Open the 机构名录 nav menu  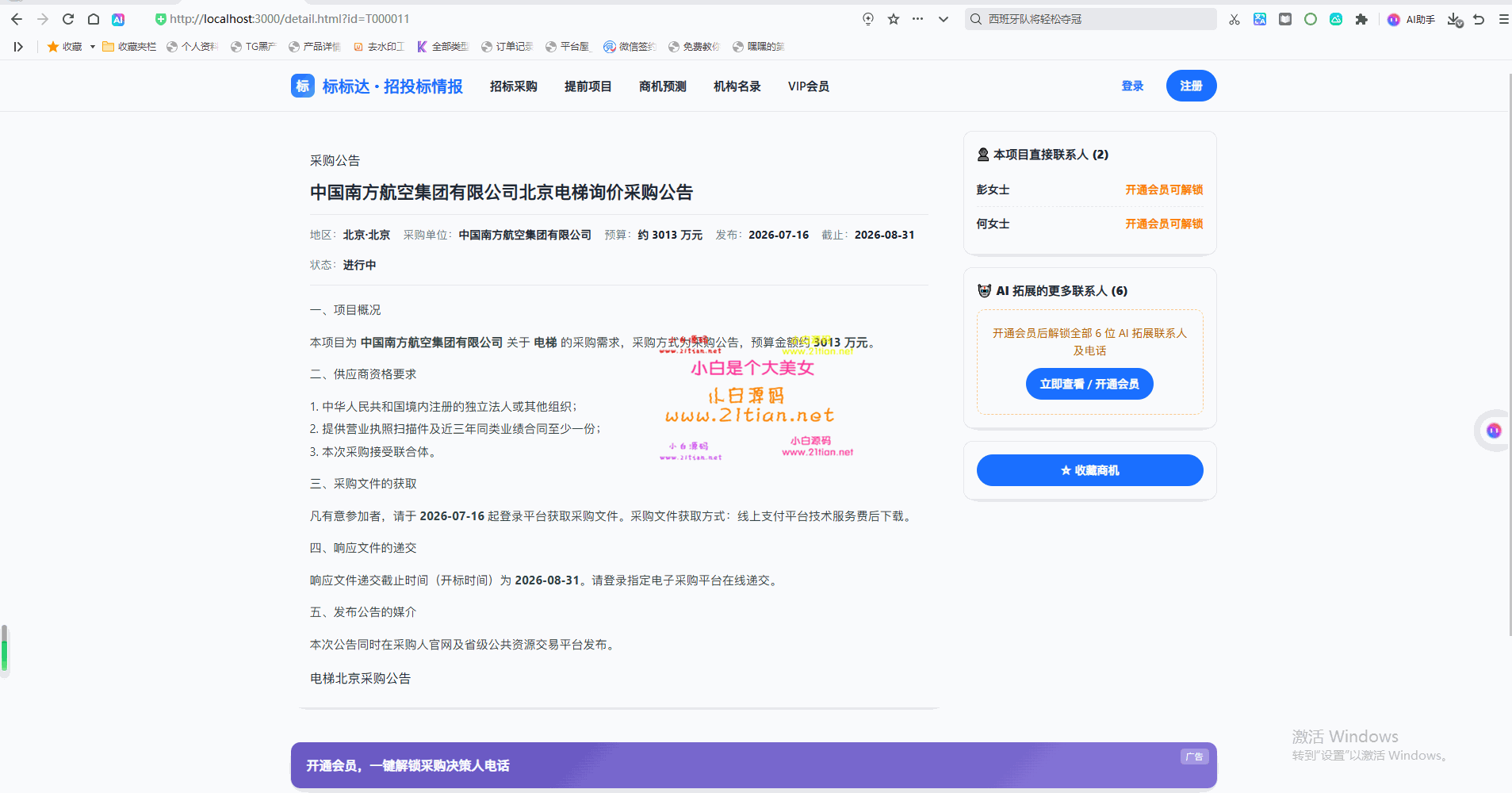pyautogui.click(x=737, y=86)
